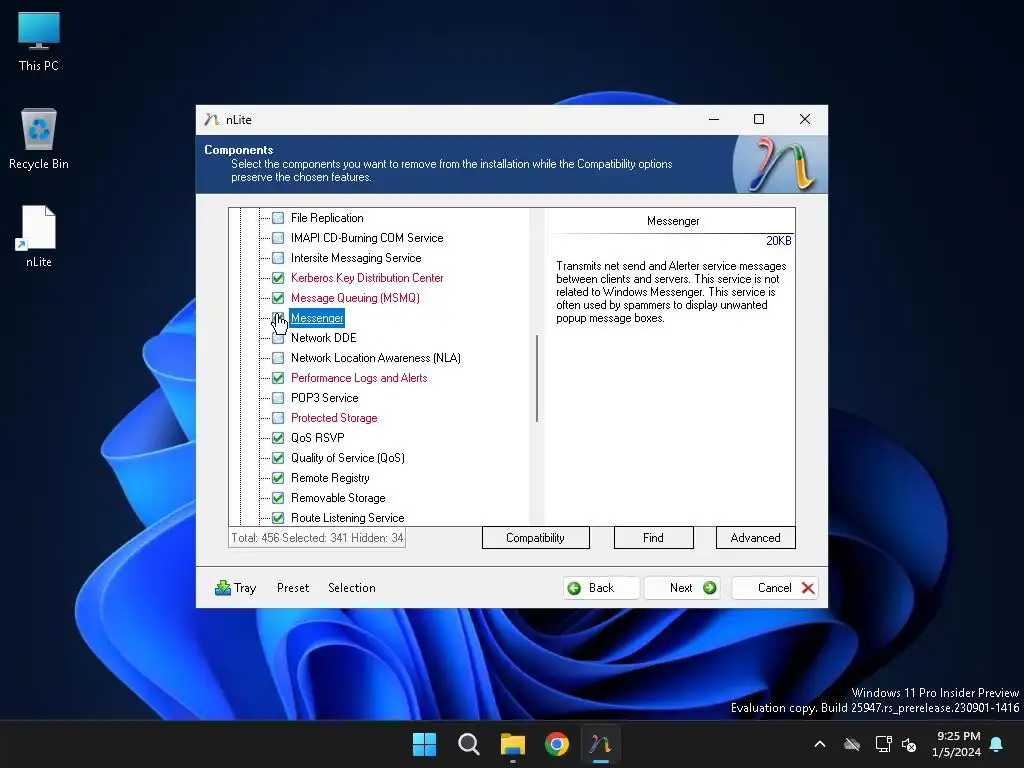Screen dimensions: 1024x768
Task: Check the File Replication checkbox
Action: [x=278, y=218]
